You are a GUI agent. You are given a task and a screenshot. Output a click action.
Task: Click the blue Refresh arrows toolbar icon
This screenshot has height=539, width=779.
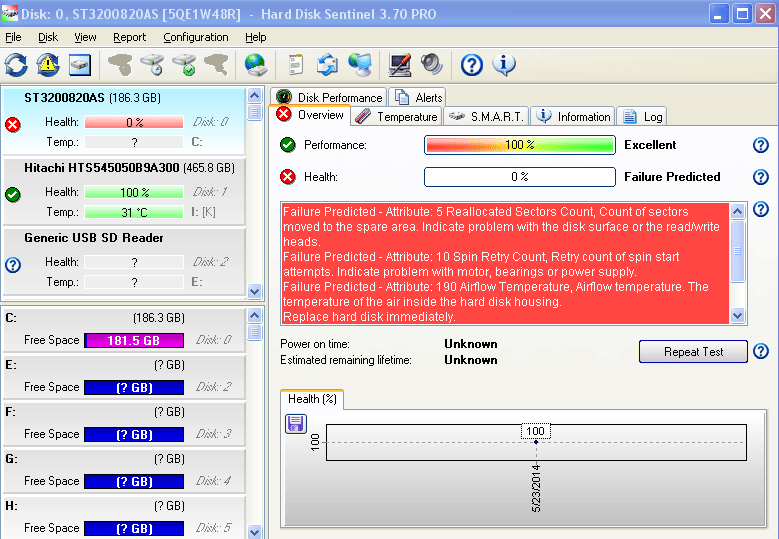coord(16,65)
